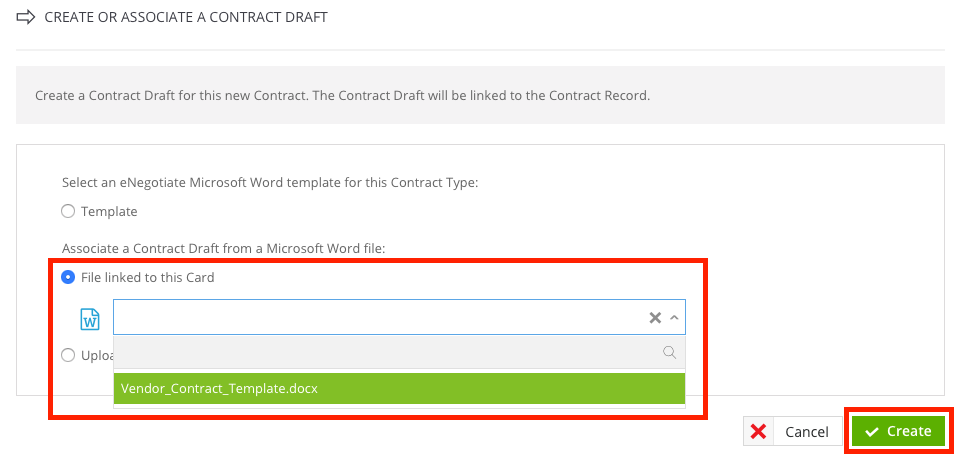Viewport: 966px width, 457px height.
Task: Click the 'File linked to this Card' label
Action: pyautogui.click(x=148, y=277)
